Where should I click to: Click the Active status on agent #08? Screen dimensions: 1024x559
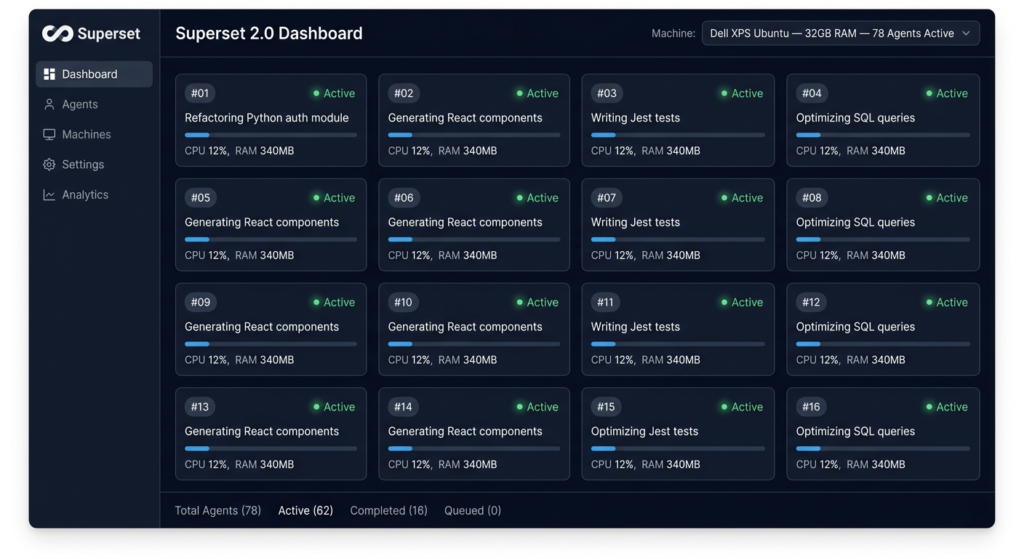point(947,198)
